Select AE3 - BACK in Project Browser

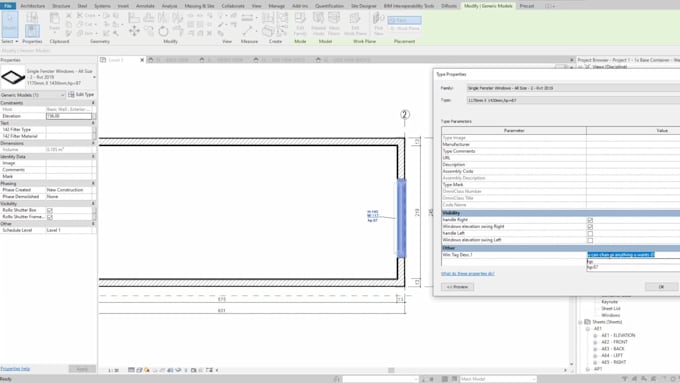click(613, 349)
